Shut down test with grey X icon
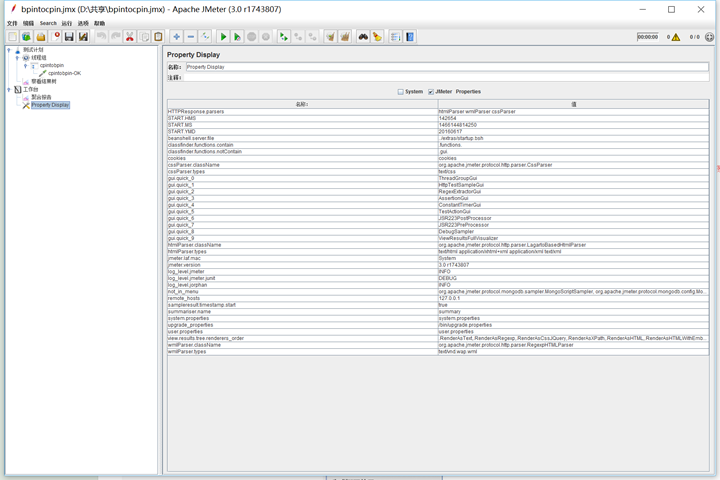 click(x=266, y=37)
